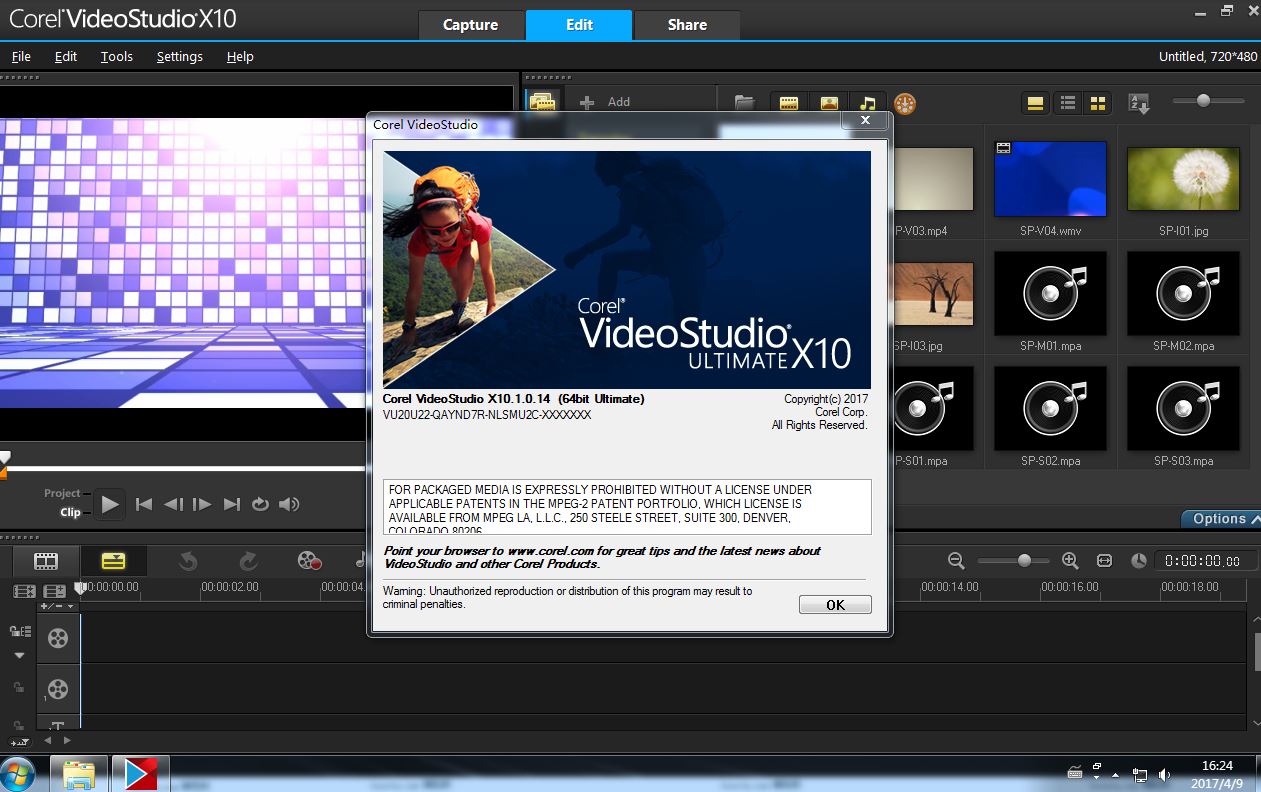
Task: Jump to the start with the Home control
Action: pos(144,505)
